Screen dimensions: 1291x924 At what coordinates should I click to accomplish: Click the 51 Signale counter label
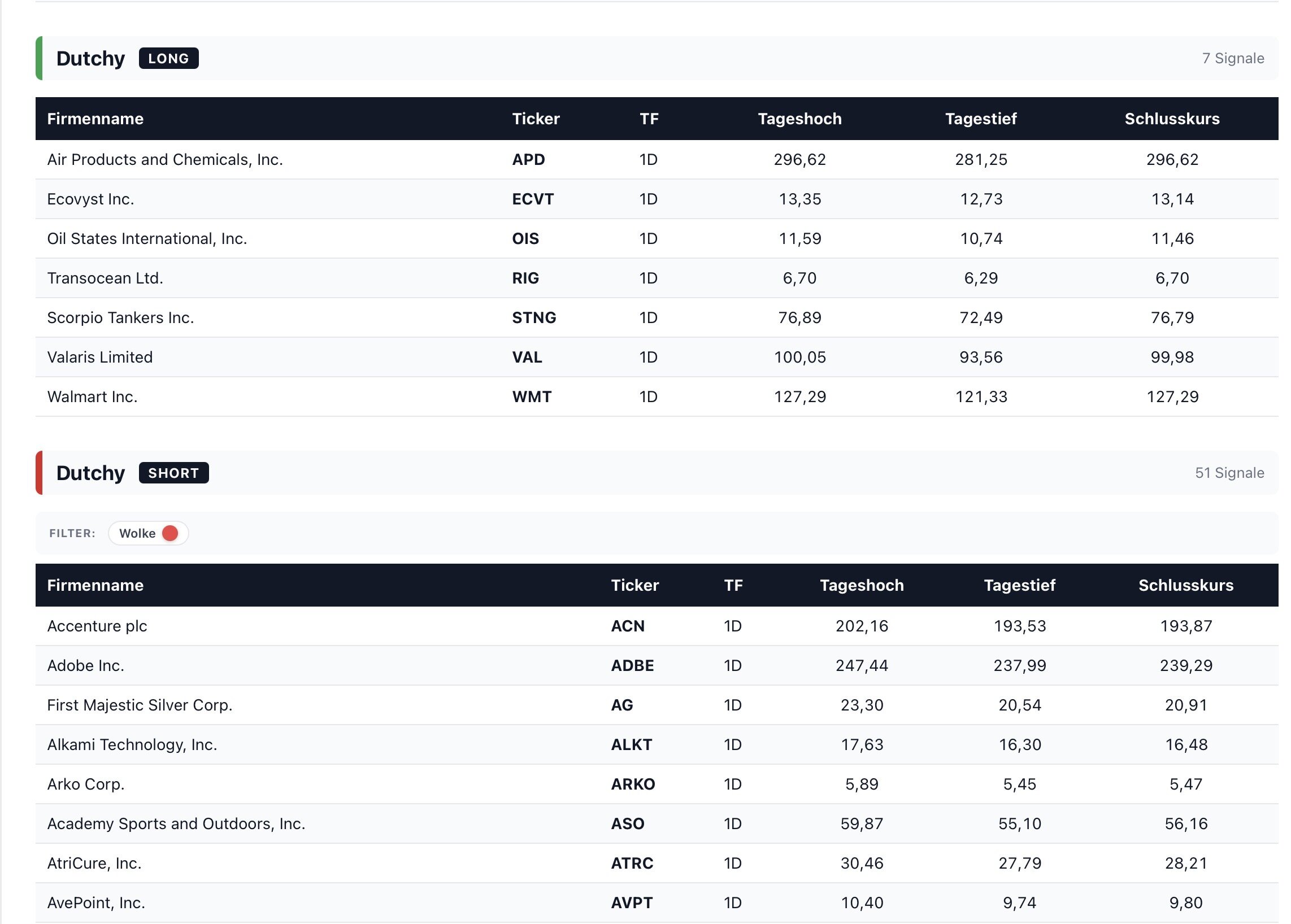click(1229, 473)
